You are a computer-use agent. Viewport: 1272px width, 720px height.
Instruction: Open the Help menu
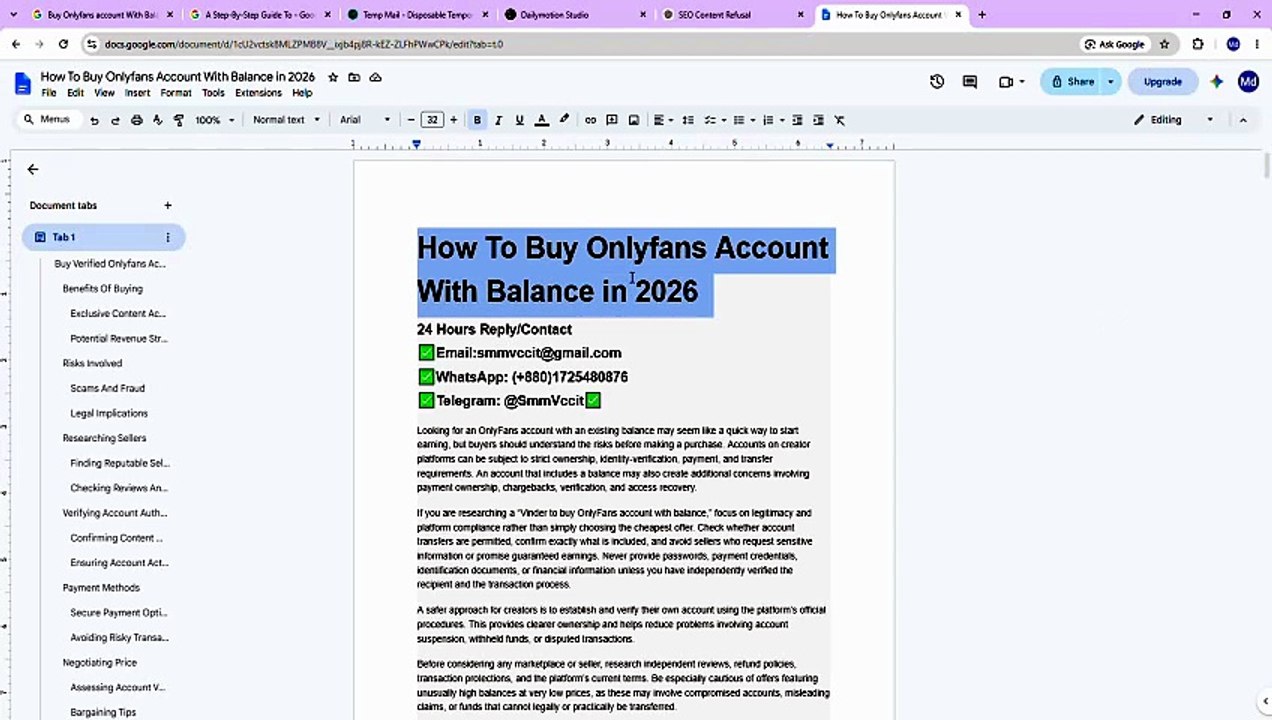click(302, 93)
